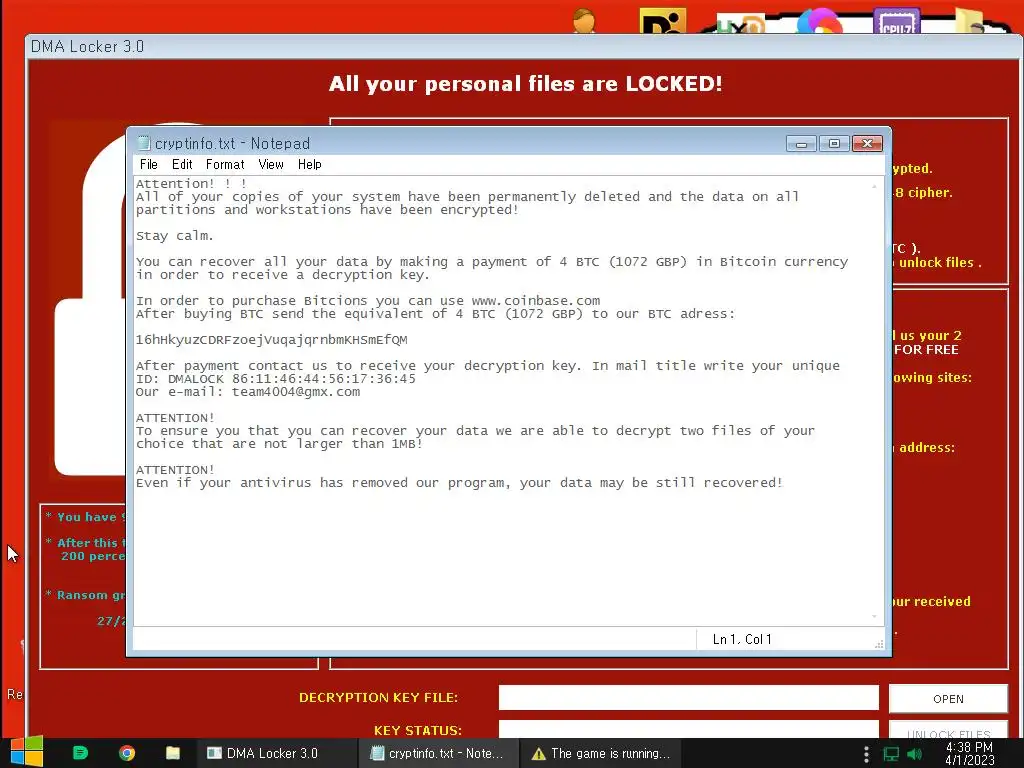This screenshot has width=1024, height=768.
Task: Click the Notepad scrollbar up arrow
Action: [874, 186]
